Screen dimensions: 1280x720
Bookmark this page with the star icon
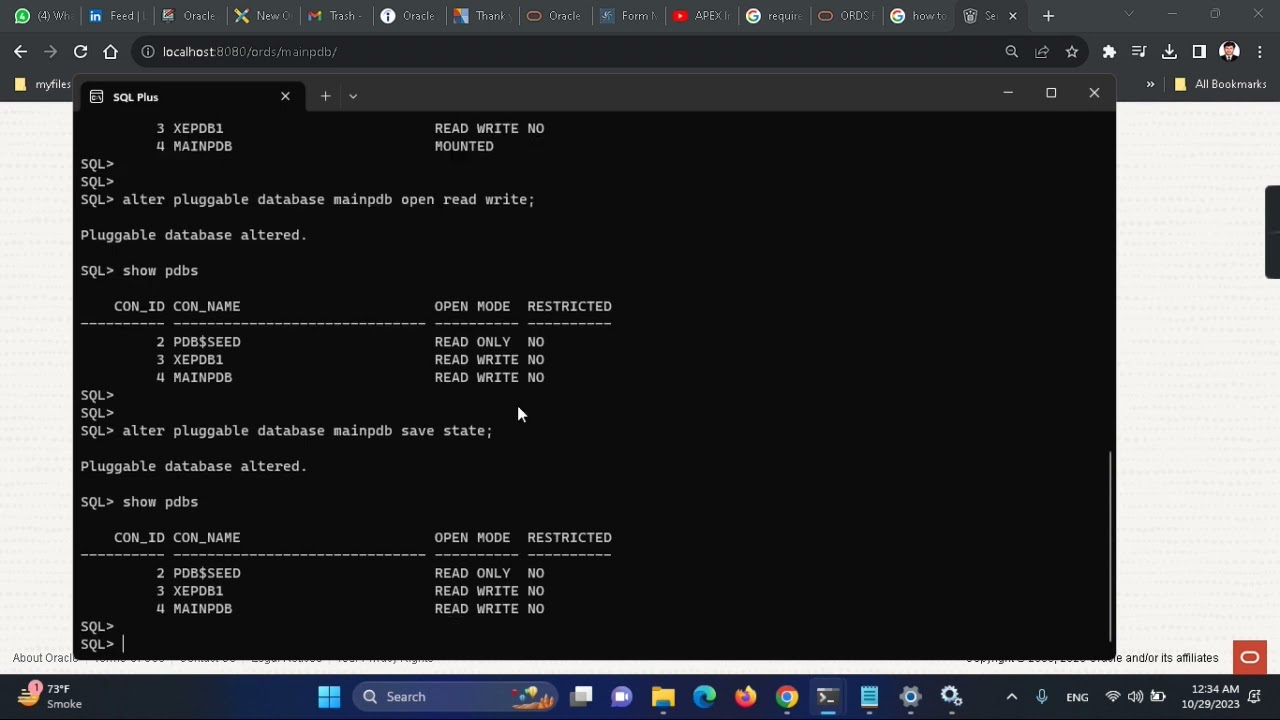[1072, 51]
